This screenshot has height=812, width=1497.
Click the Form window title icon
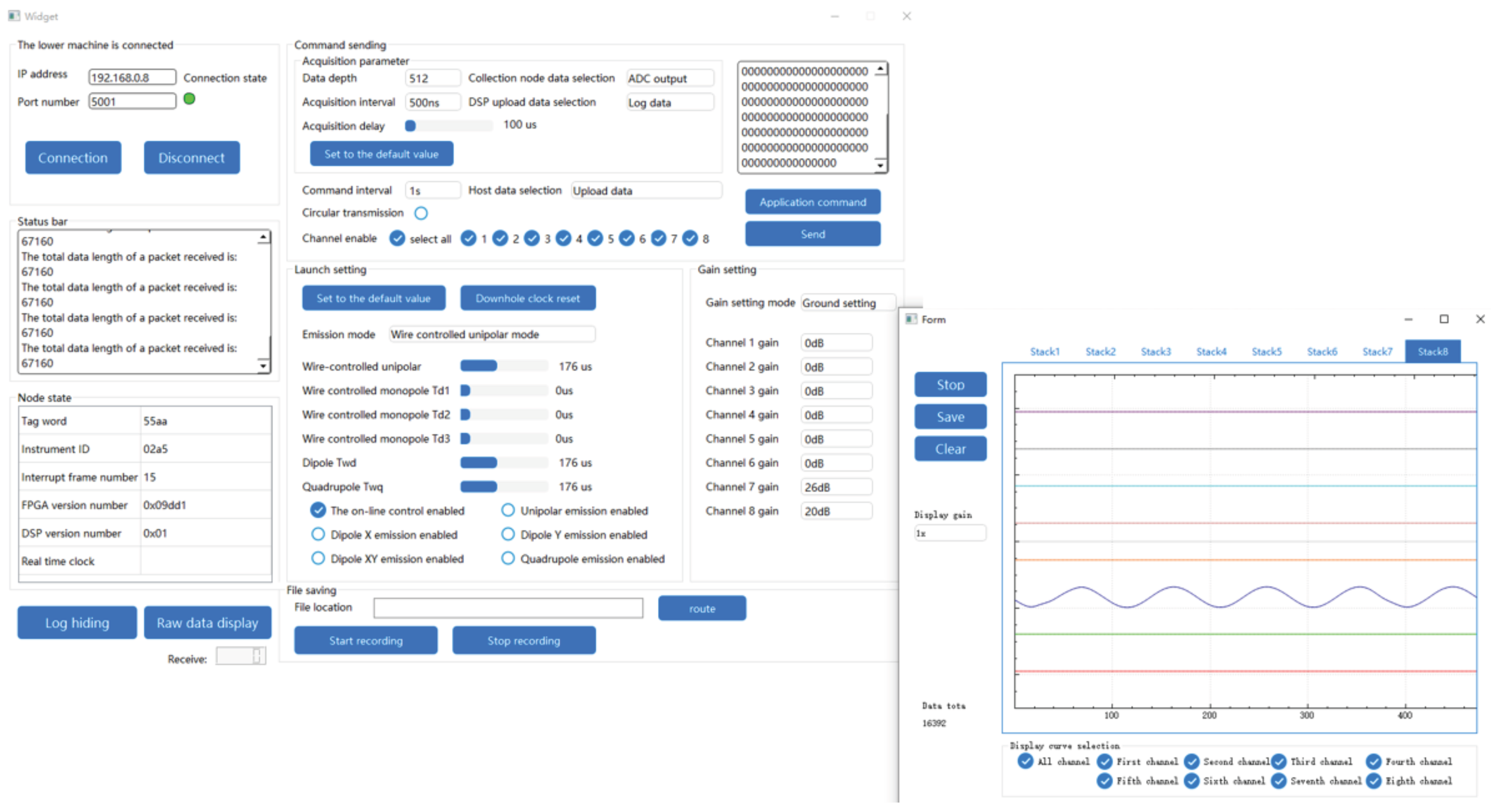911,319
